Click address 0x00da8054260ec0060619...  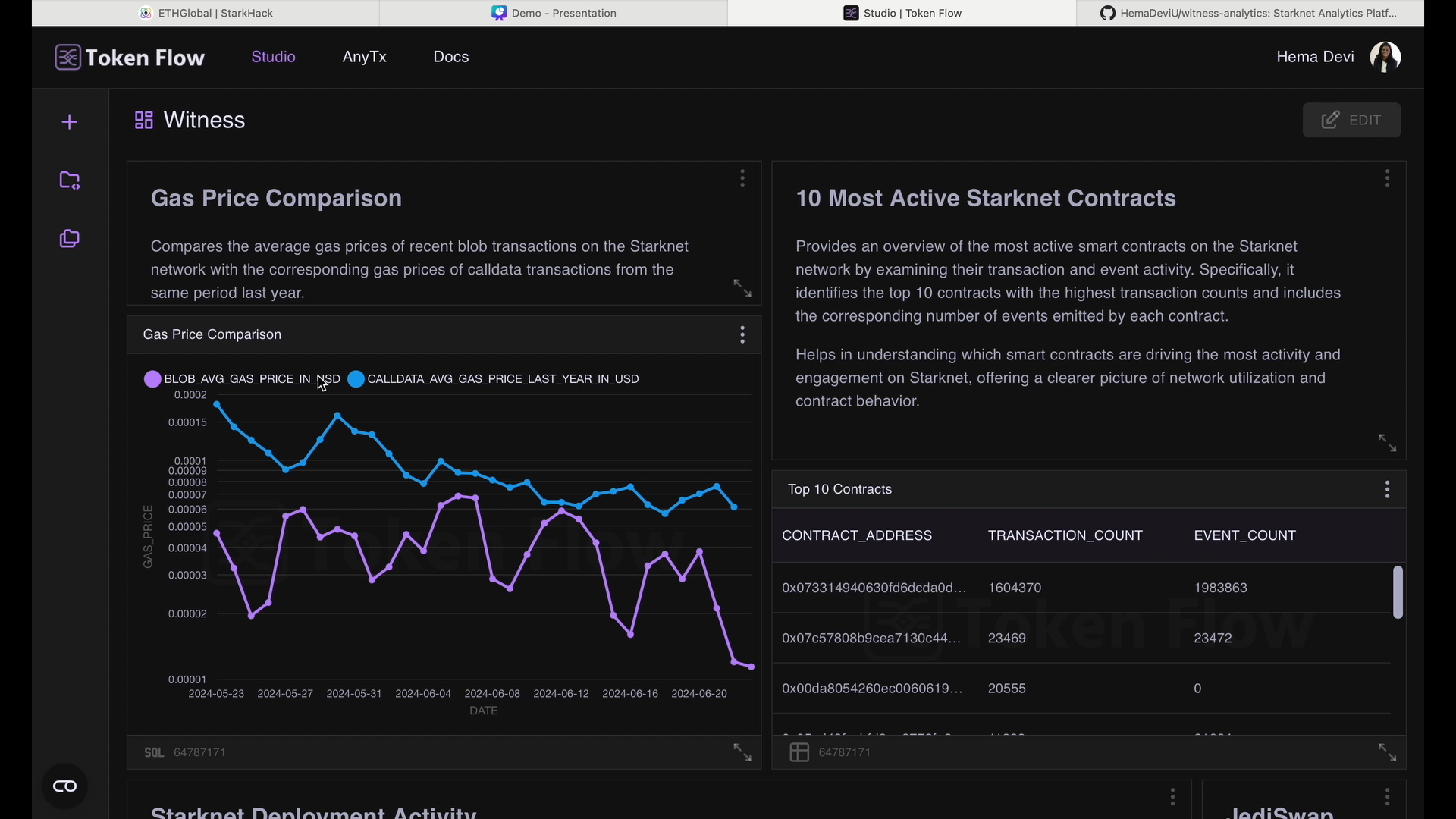pos(872,689)
